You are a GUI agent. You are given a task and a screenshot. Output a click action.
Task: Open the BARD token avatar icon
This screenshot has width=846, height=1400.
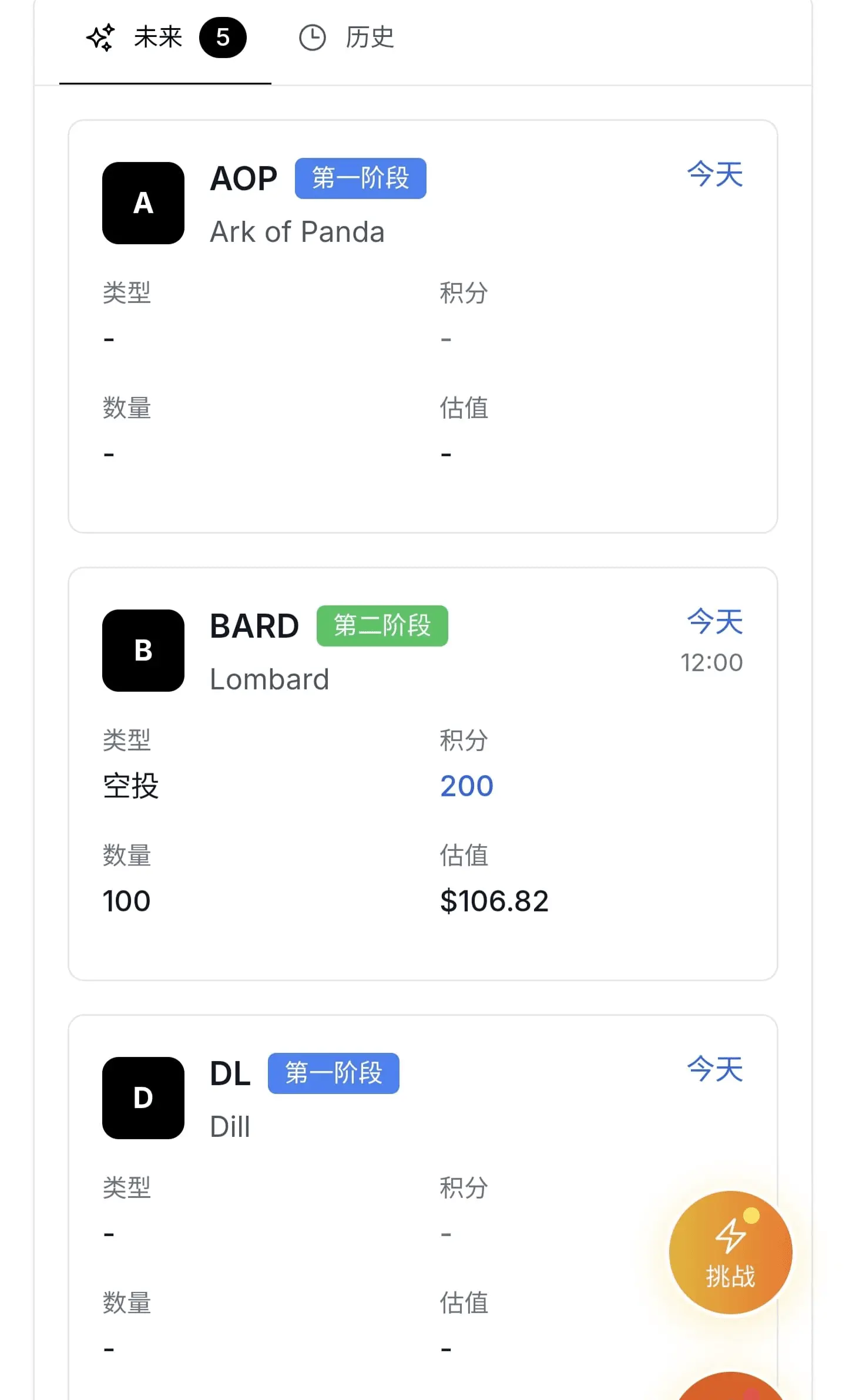(143, 651)
